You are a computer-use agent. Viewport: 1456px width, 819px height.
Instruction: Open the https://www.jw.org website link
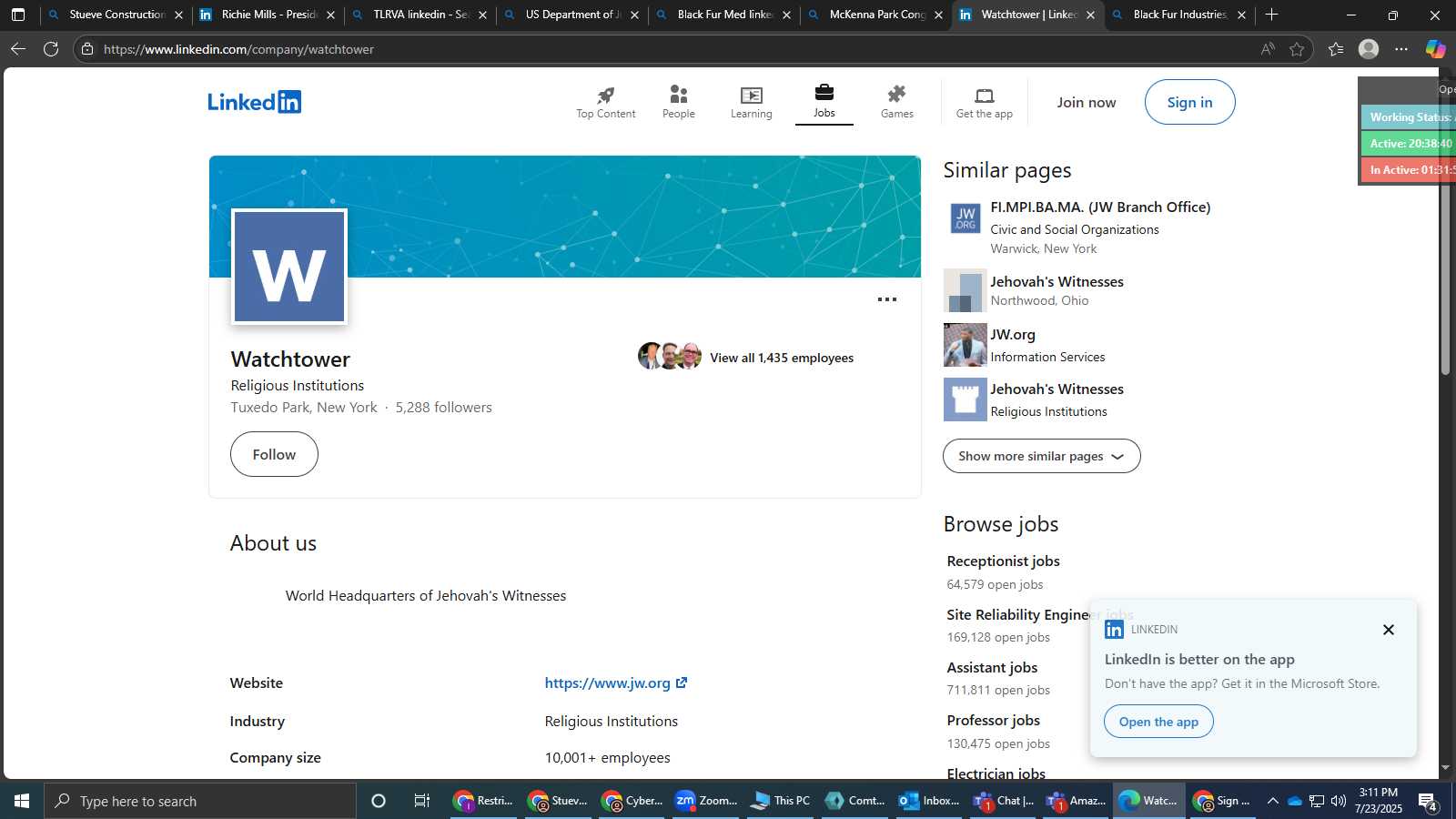[x=615, y=682]
